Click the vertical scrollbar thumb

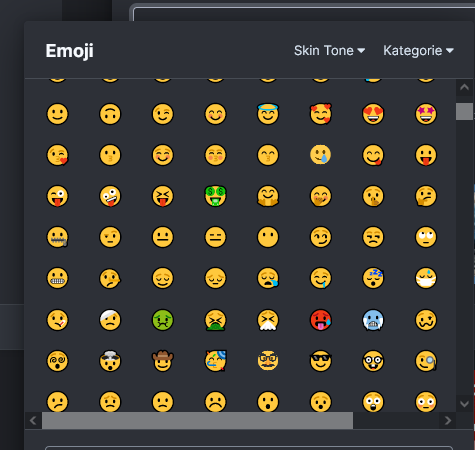coord(464,111)
